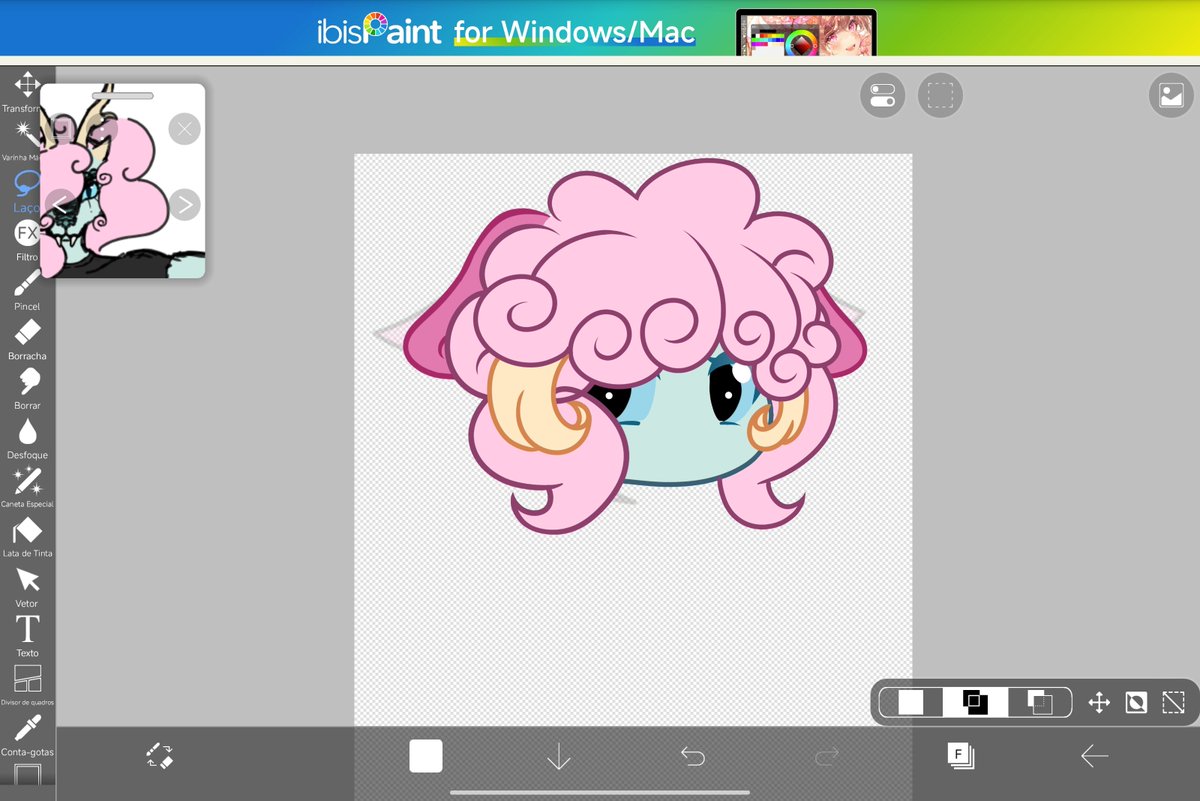Viewport: 1200px width, 801px height.
Task: Select the Laço lasso tool
Action: point(27,191)
